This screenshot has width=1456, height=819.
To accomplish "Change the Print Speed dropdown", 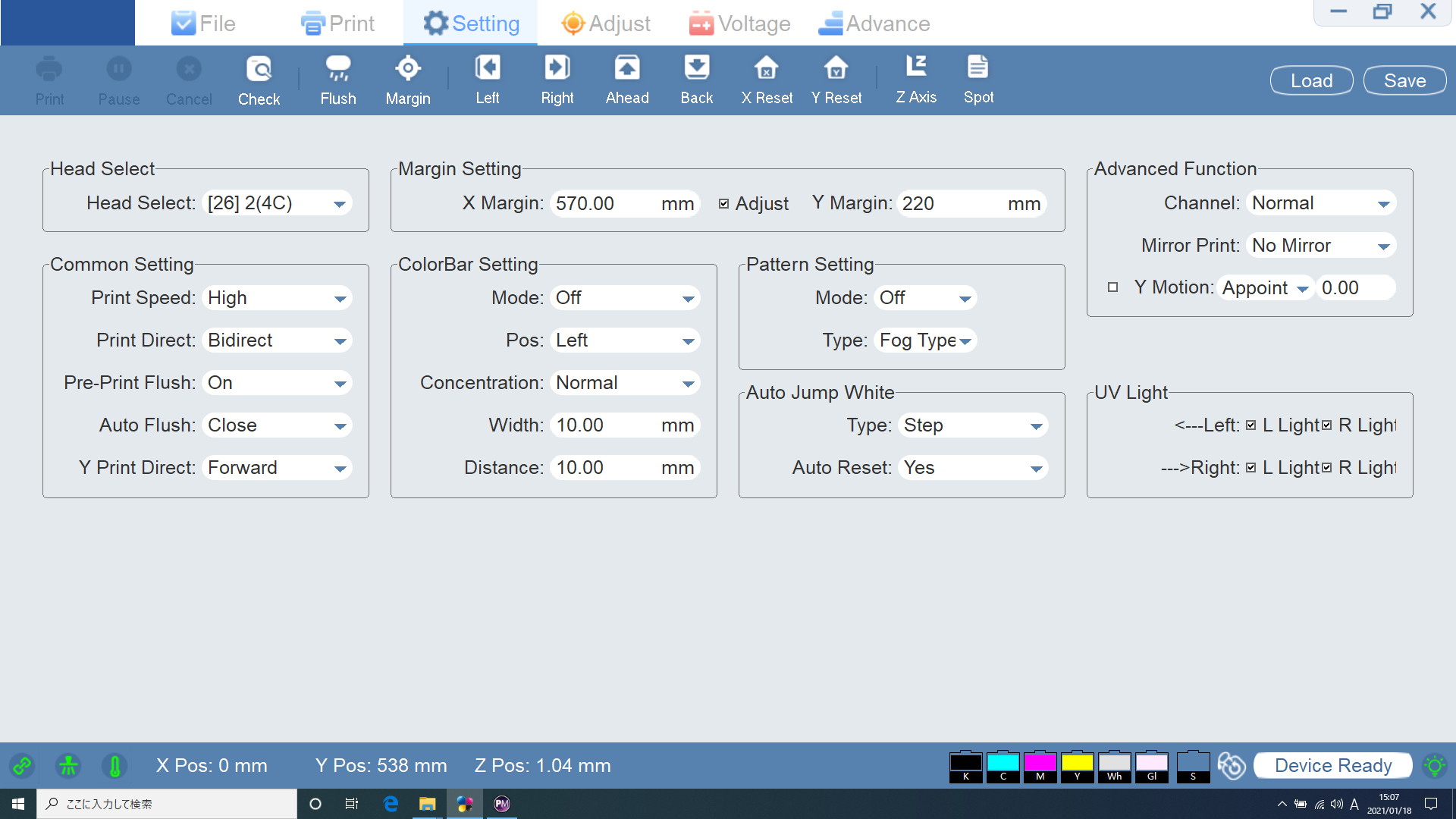I will [x=277, y=297].
